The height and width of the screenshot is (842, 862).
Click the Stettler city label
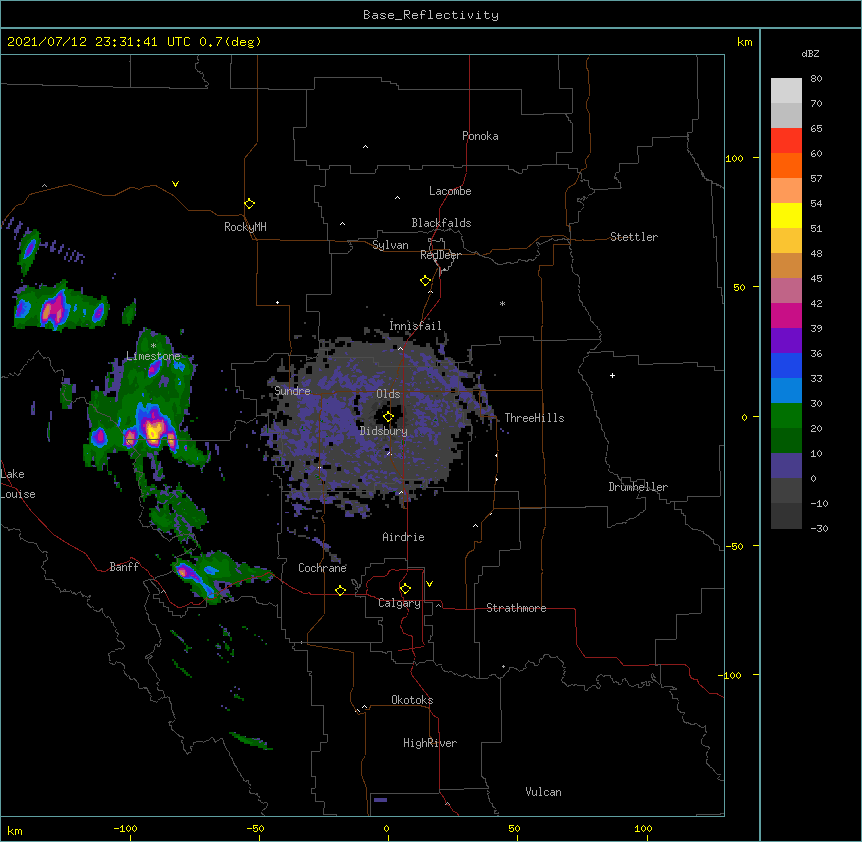(634, 237)
